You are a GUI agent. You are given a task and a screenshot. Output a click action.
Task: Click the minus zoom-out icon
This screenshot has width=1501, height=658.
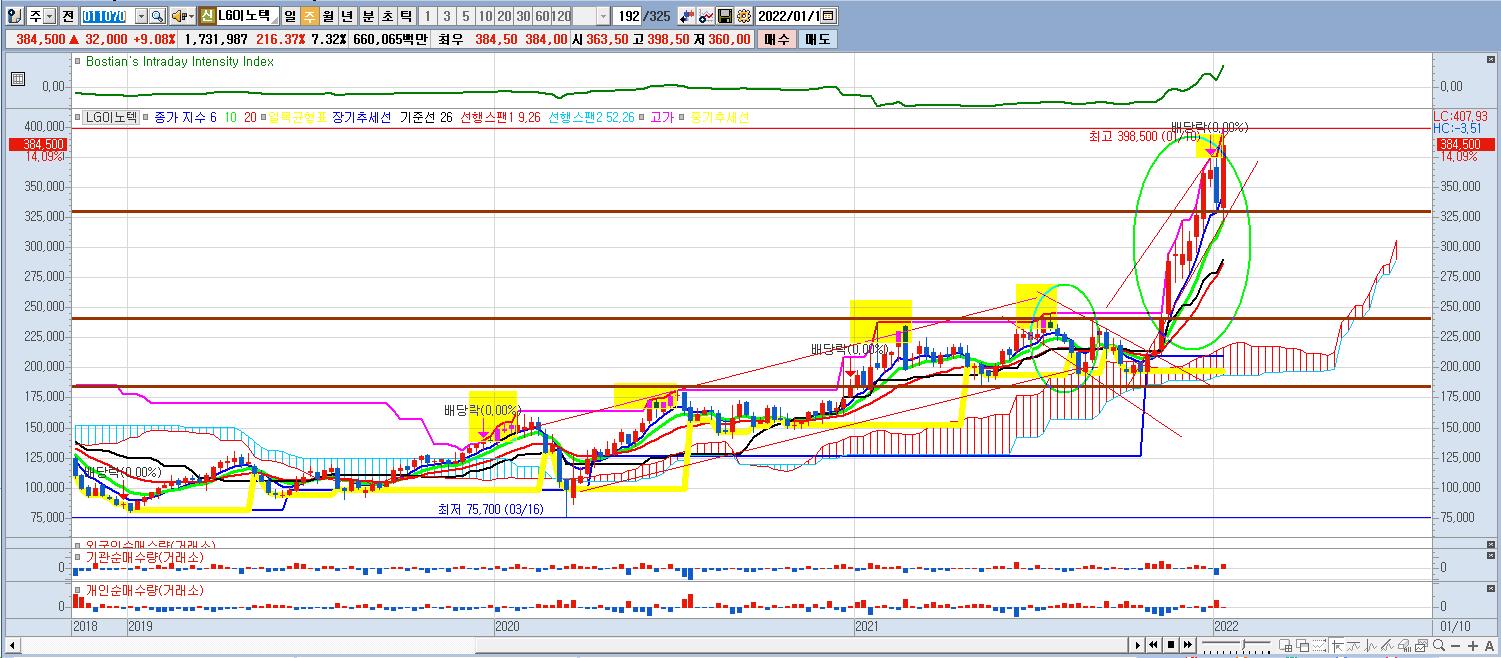[1455, 646]
